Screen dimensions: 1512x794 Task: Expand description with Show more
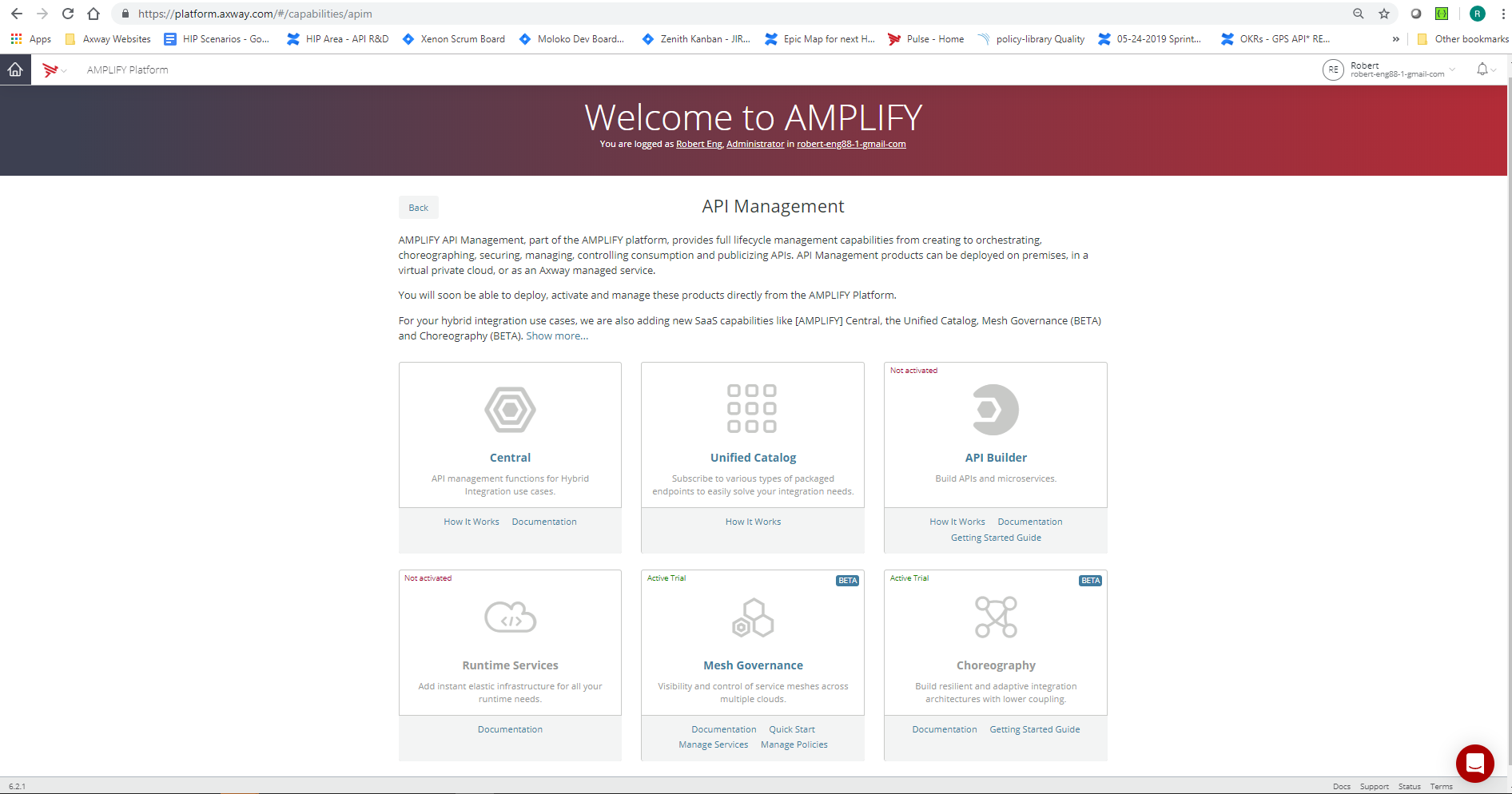click(557, 336)
